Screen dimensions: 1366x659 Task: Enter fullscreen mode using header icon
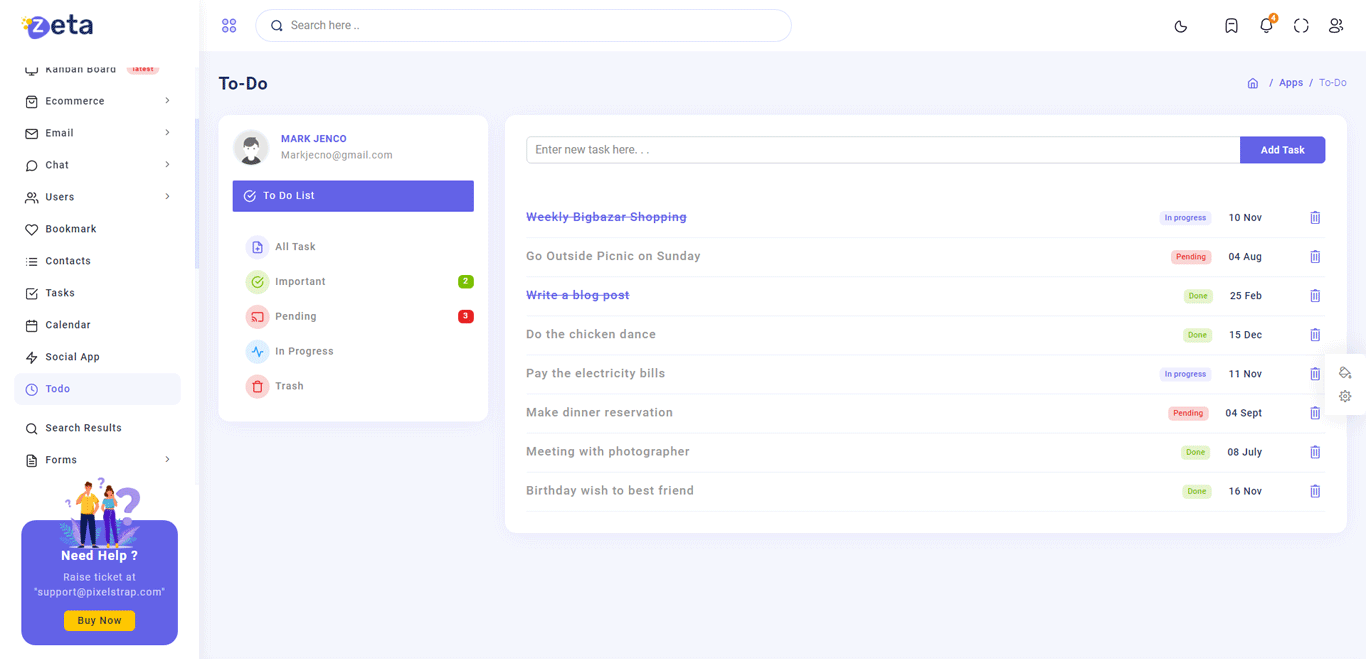[1301, 26]
